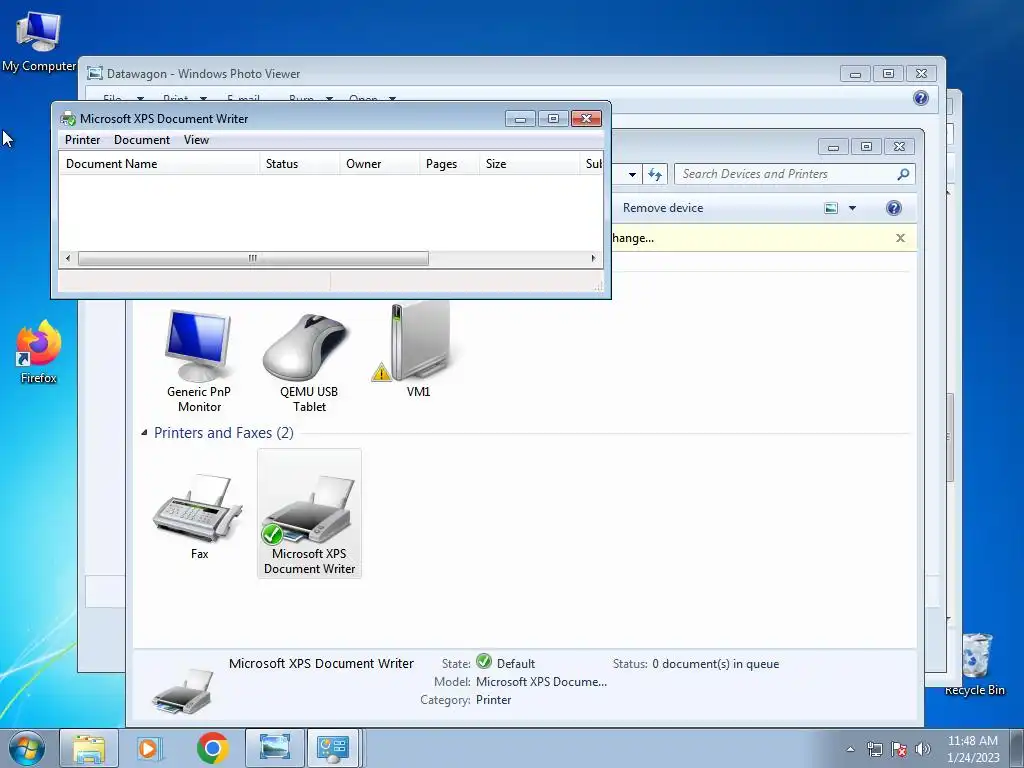The height and width of the screenshot is (768, 1024).
Task: Click Remove device toolbar button
Action: 663,208
